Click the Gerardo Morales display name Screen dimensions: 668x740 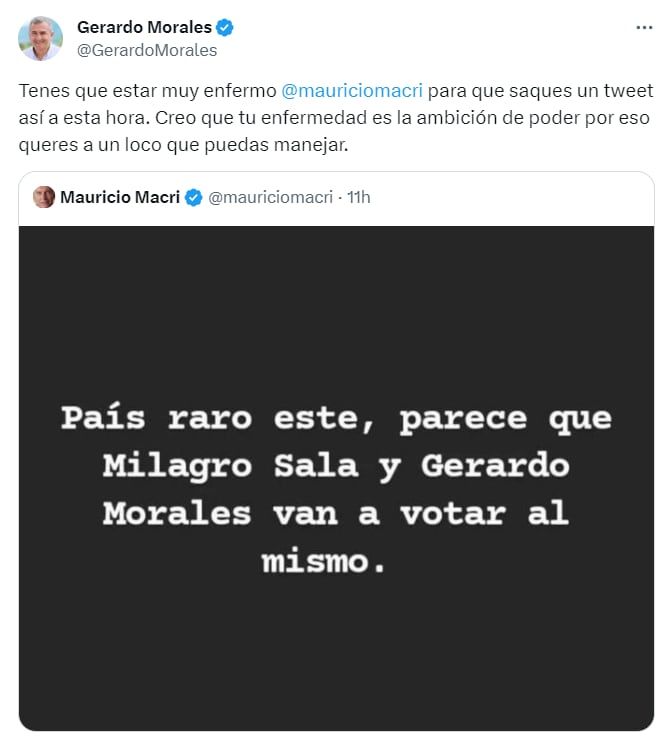146,28
